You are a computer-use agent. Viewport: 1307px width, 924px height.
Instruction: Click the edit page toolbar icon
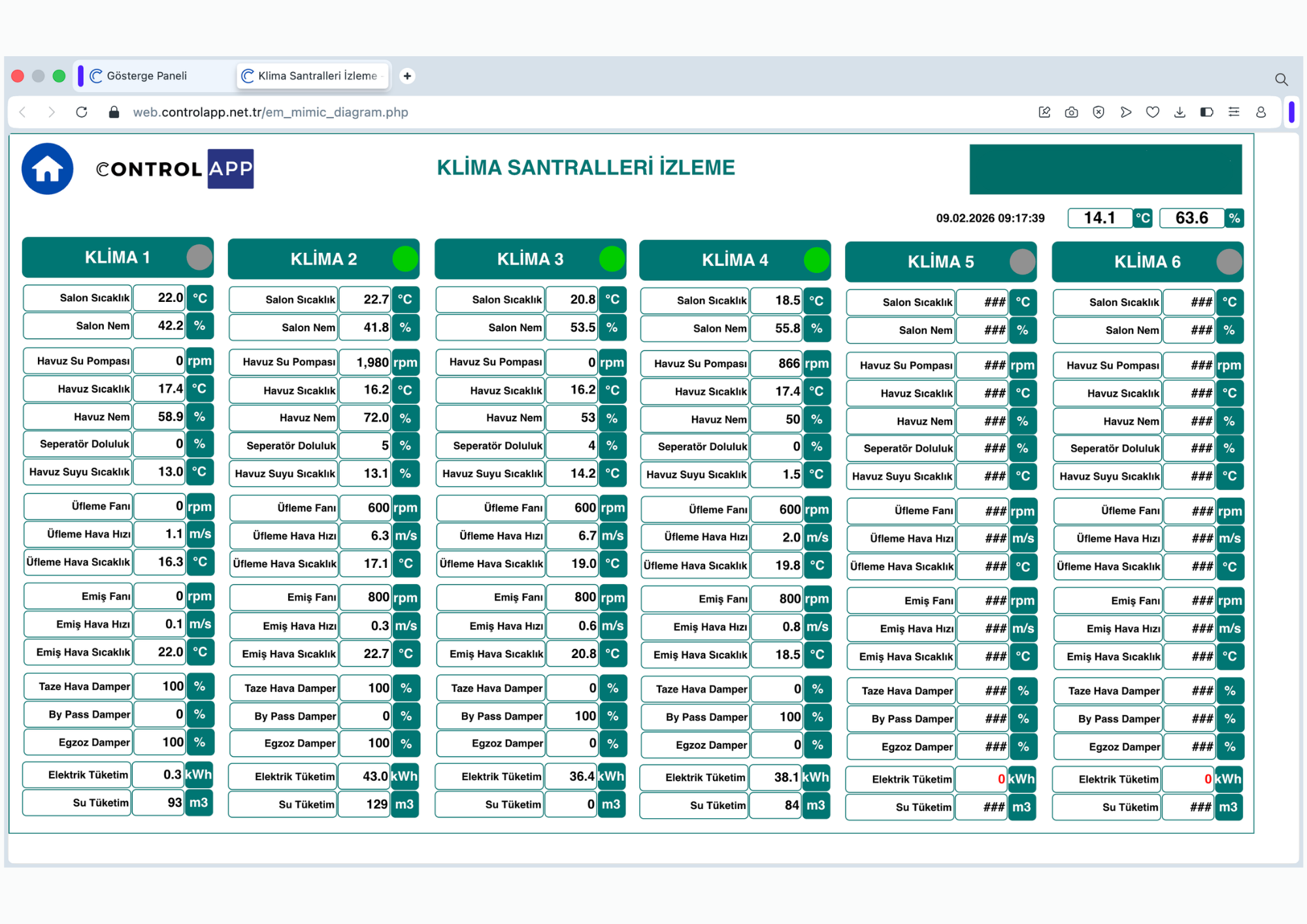[1044, 112]
